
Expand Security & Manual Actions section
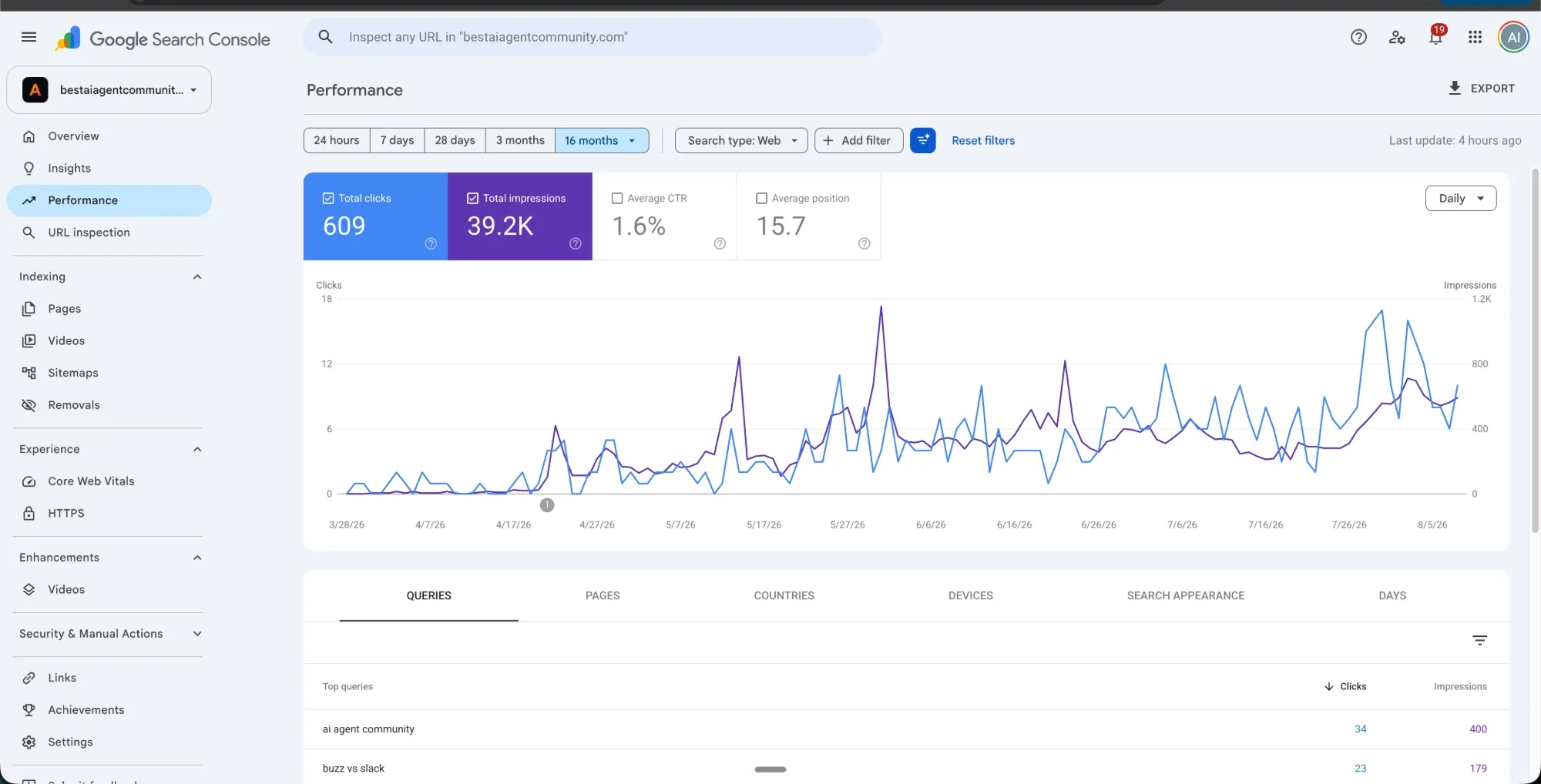tap(197, 634)
